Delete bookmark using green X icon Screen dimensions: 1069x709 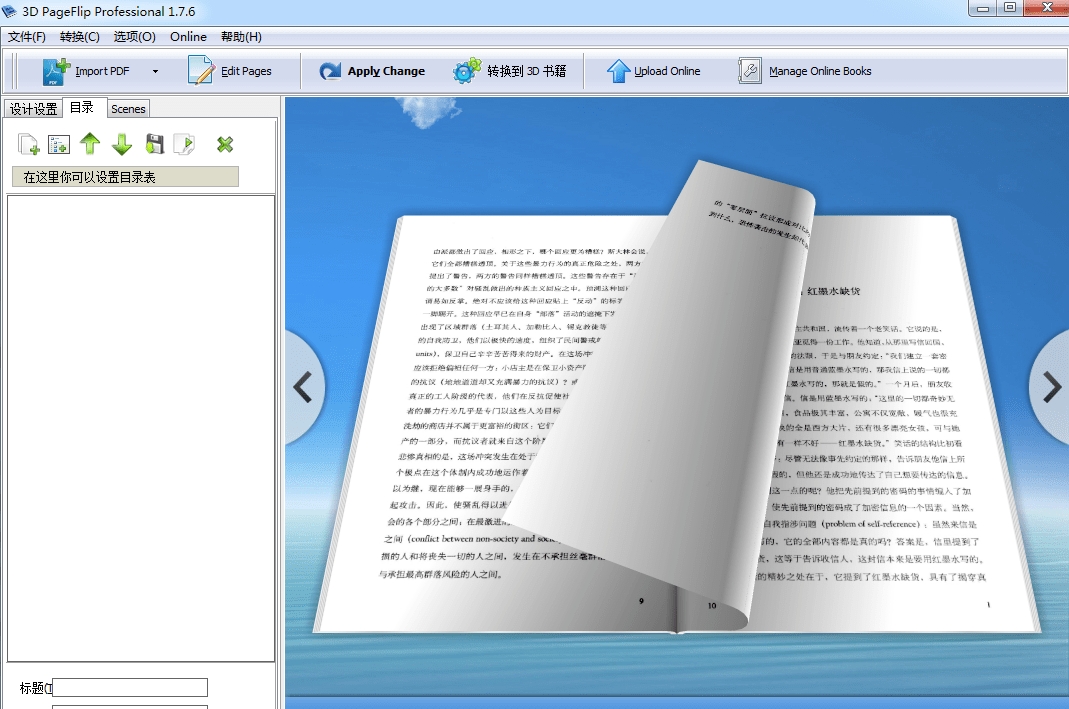tap(224, 144)
